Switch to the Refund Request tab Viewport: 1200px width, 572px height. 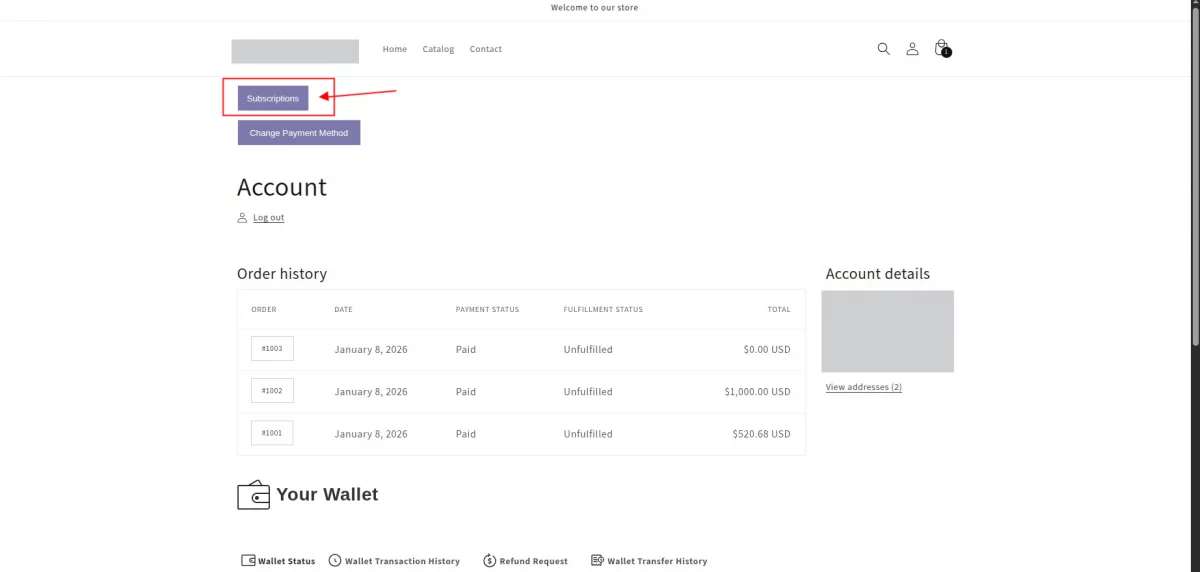525,561
